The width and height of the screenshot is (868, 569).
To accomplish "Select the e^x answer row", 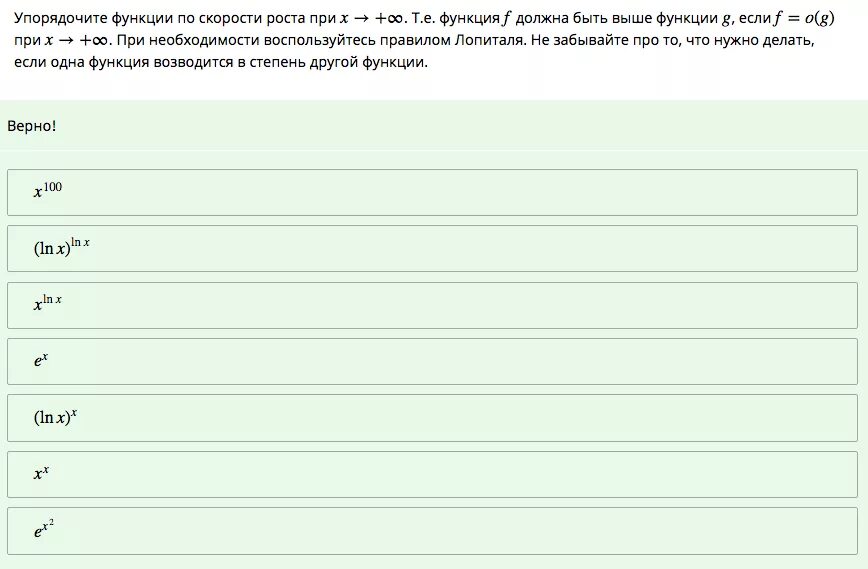I will coord(432,361).
